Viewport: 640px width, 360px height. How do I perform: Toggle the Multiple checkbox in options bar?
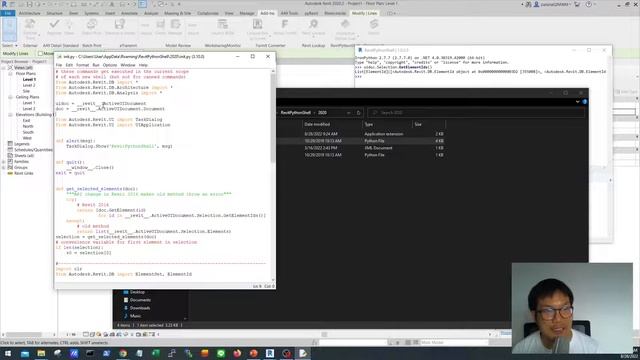coord(40,53)
